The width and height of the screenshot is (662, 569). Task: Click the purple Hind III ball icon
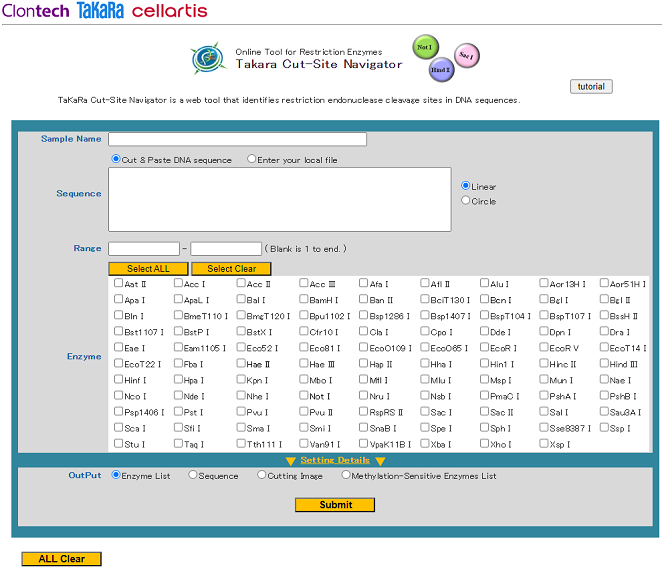click(441, 70)
